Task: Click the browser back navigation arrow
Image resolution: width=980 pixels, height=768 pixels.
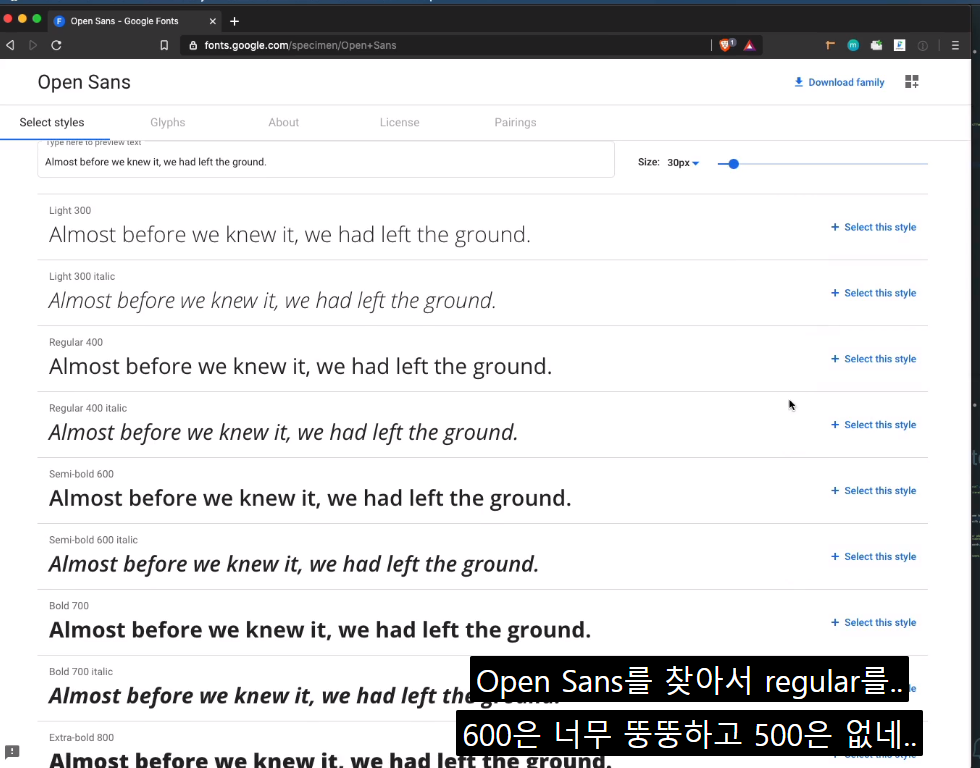Action: pos(10,45)
